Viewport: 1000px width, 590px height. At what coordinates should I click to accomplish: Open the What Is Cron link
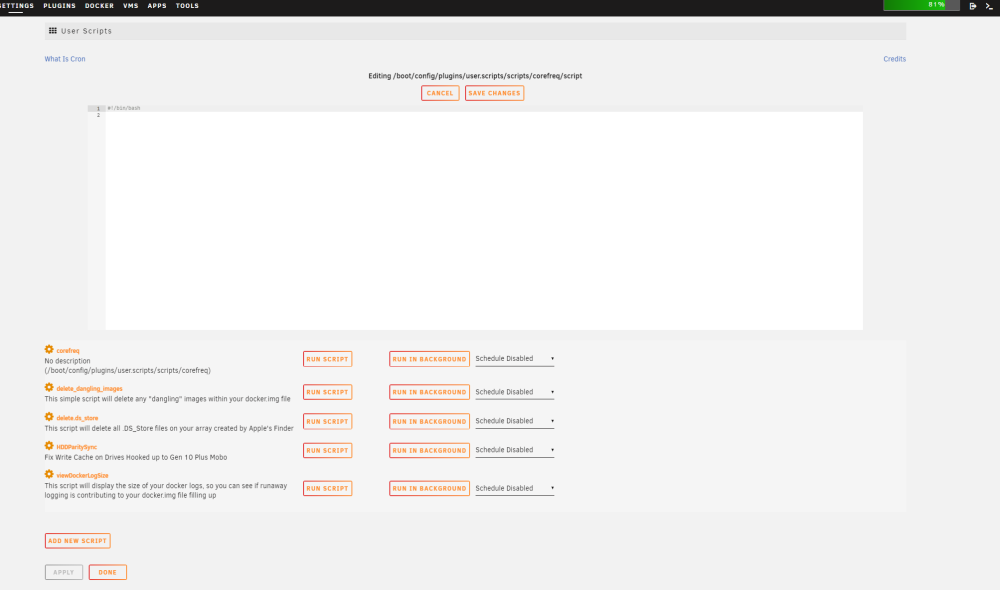pos(65,59)
